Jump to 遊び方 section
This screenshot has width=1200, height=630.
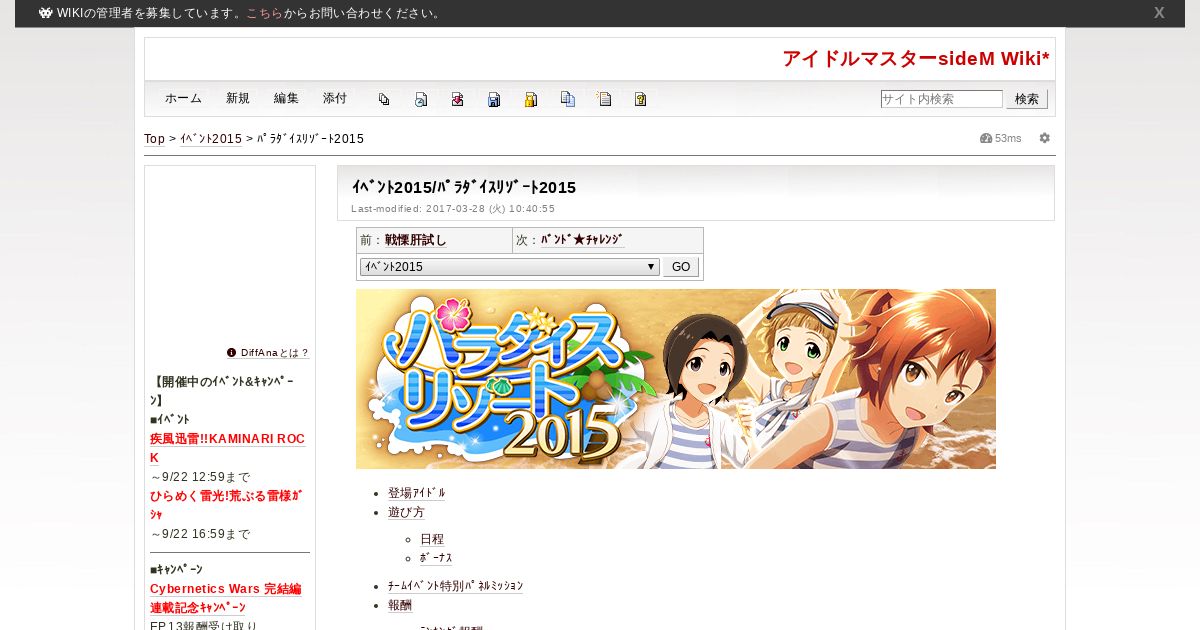(x=406, y=512)
